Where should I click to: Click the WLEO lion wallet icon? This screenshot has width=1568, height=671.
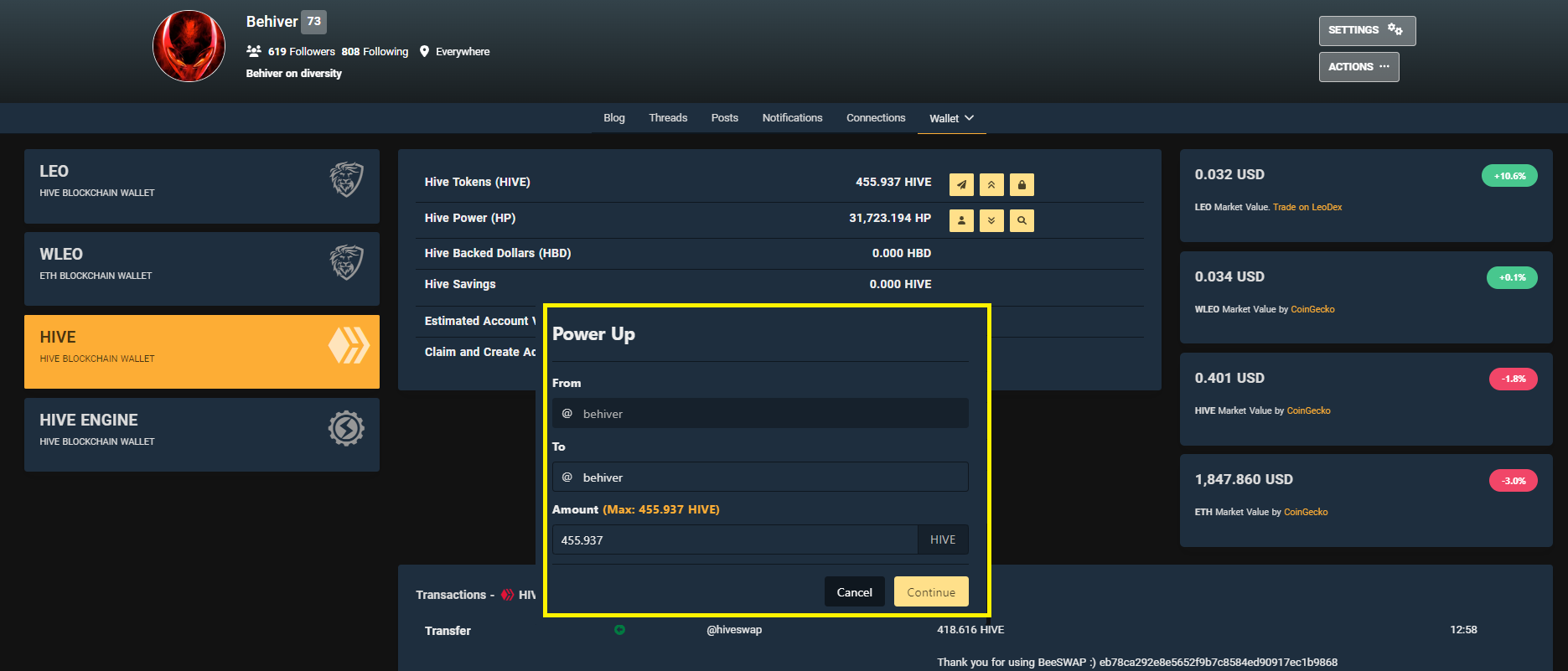(346, 262)
